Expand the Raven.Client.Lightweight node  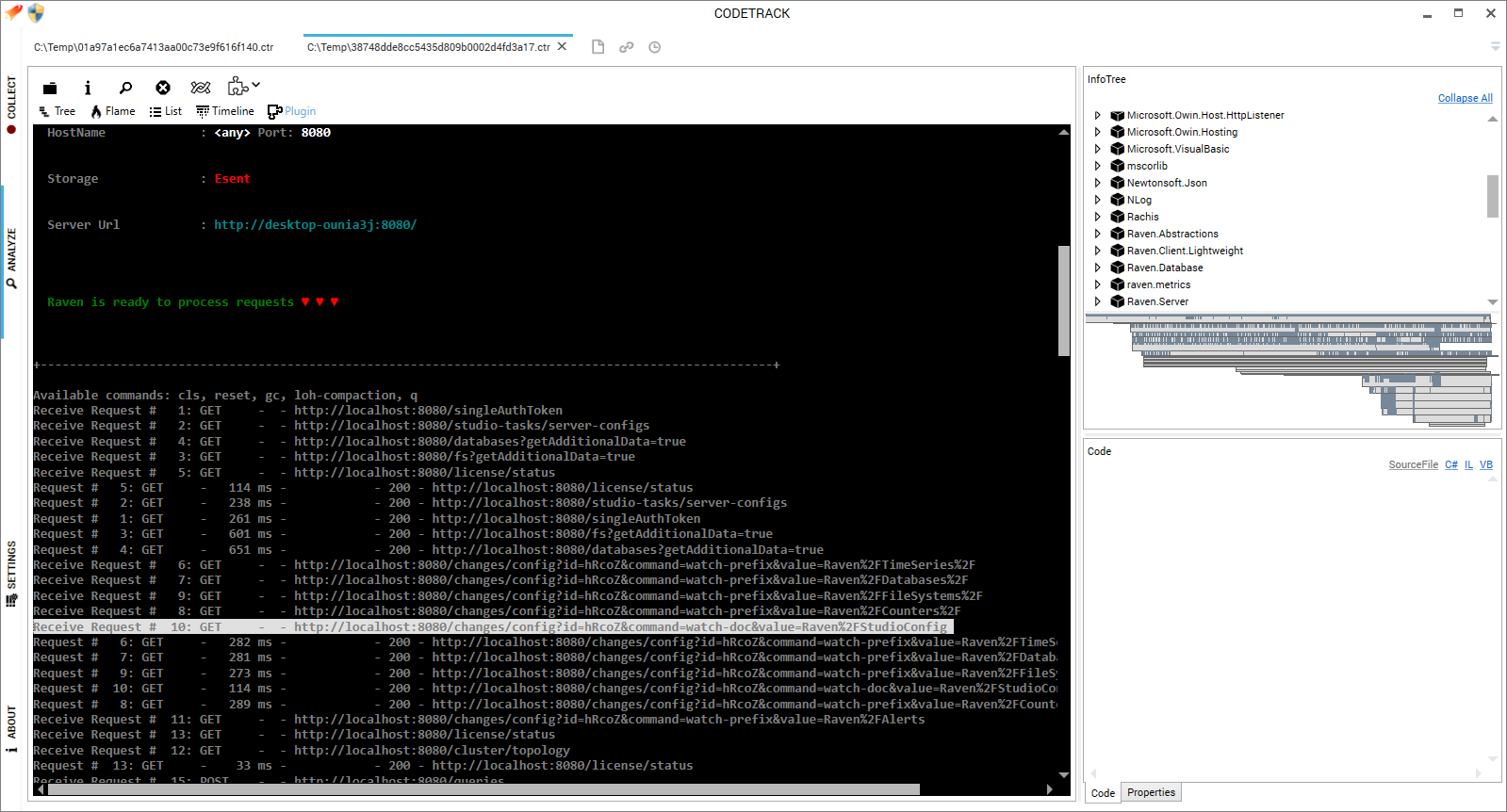click(1097, 251)
